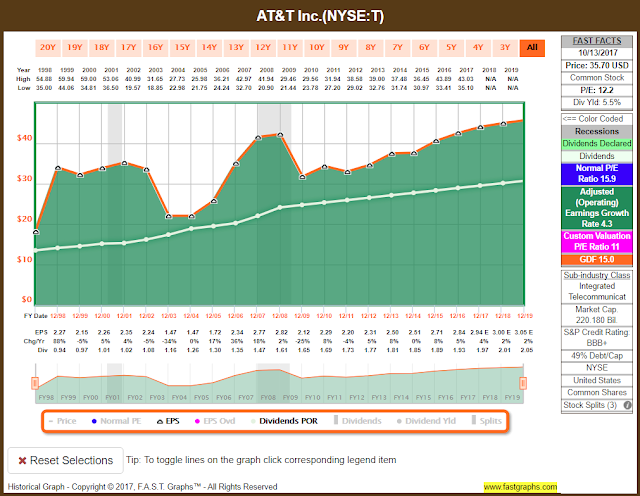The image size is (640, 496).
Task: Click the Adjusted Operating Earnings Growth Rate box
Action: coord(597,208)
